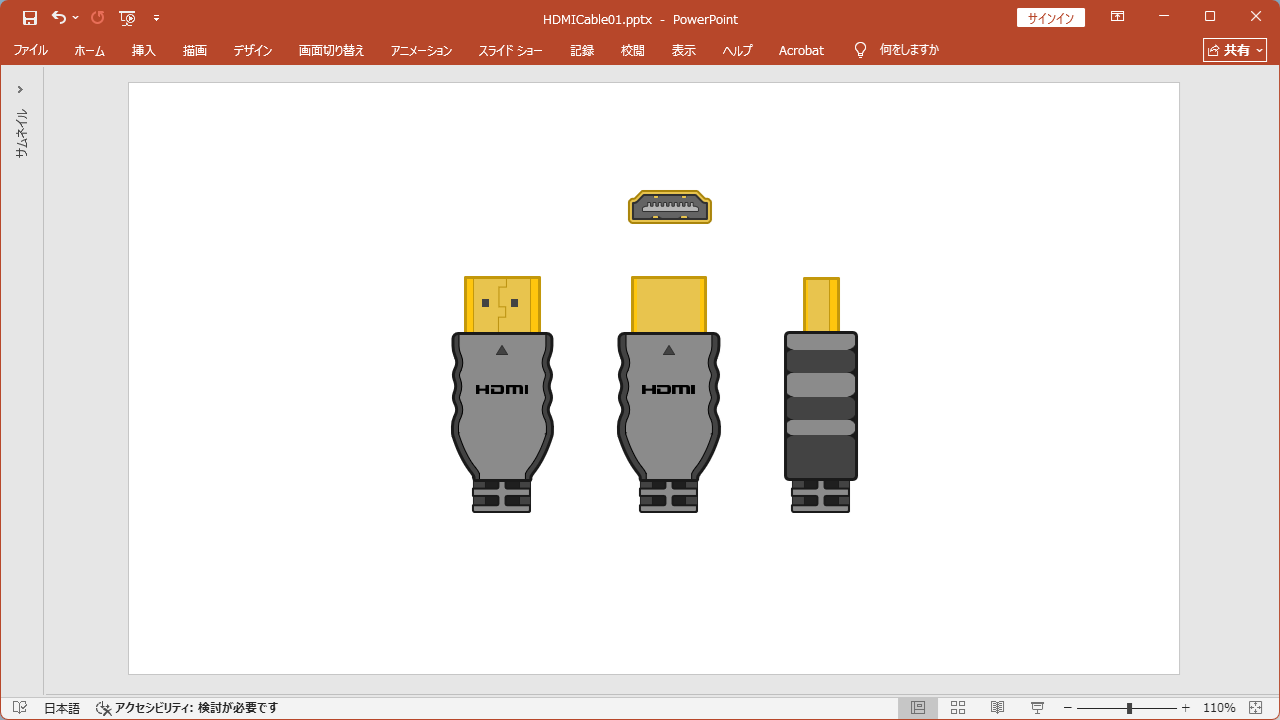Click the Save icon in quick access toolbar
Image resolution: width=1280 pixels, height=720 pixels.
pyautogui.click(x=30, y=18)
